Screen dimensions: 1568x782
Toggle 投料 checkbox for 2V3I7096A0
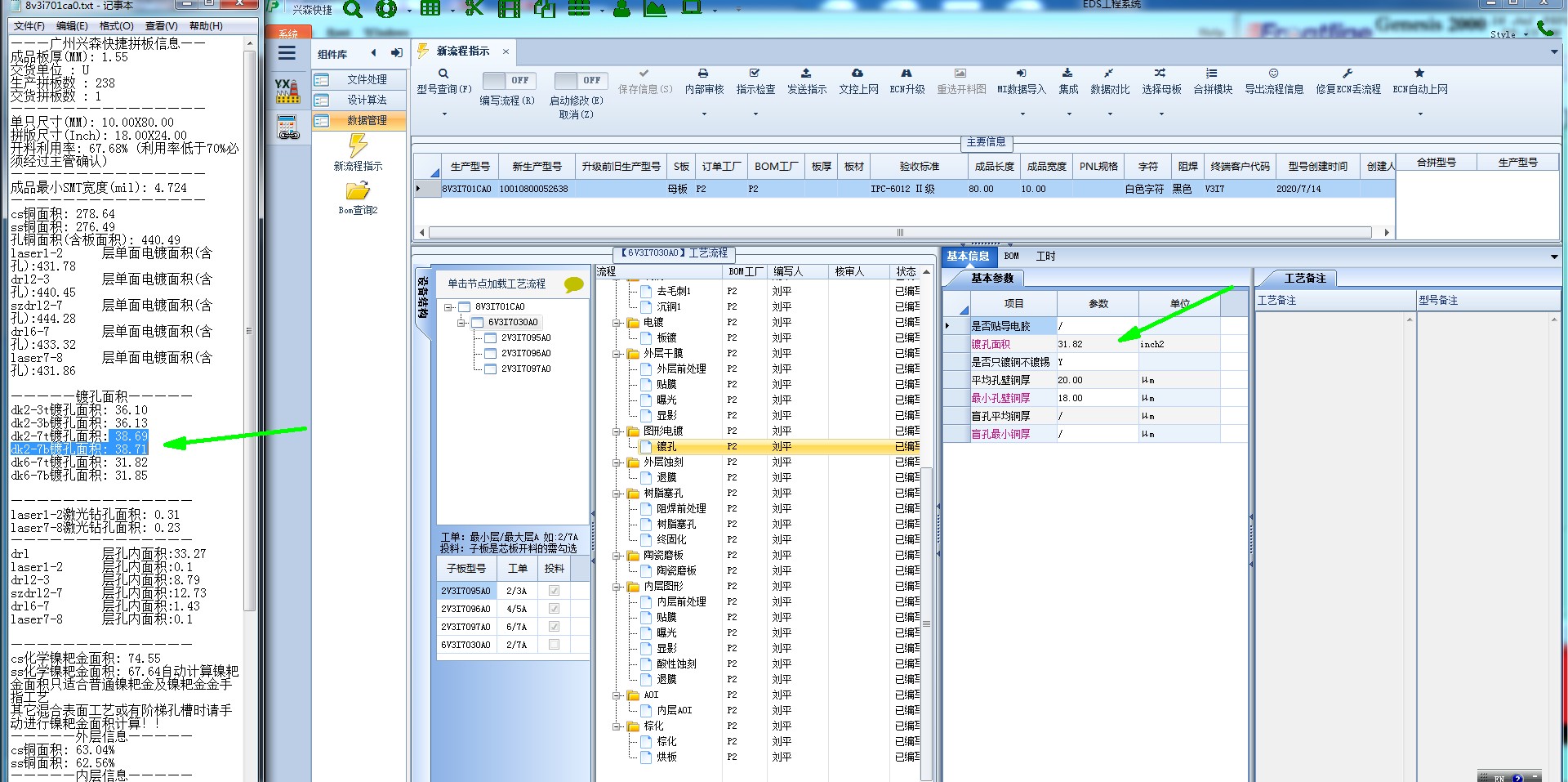pos(554,609)
